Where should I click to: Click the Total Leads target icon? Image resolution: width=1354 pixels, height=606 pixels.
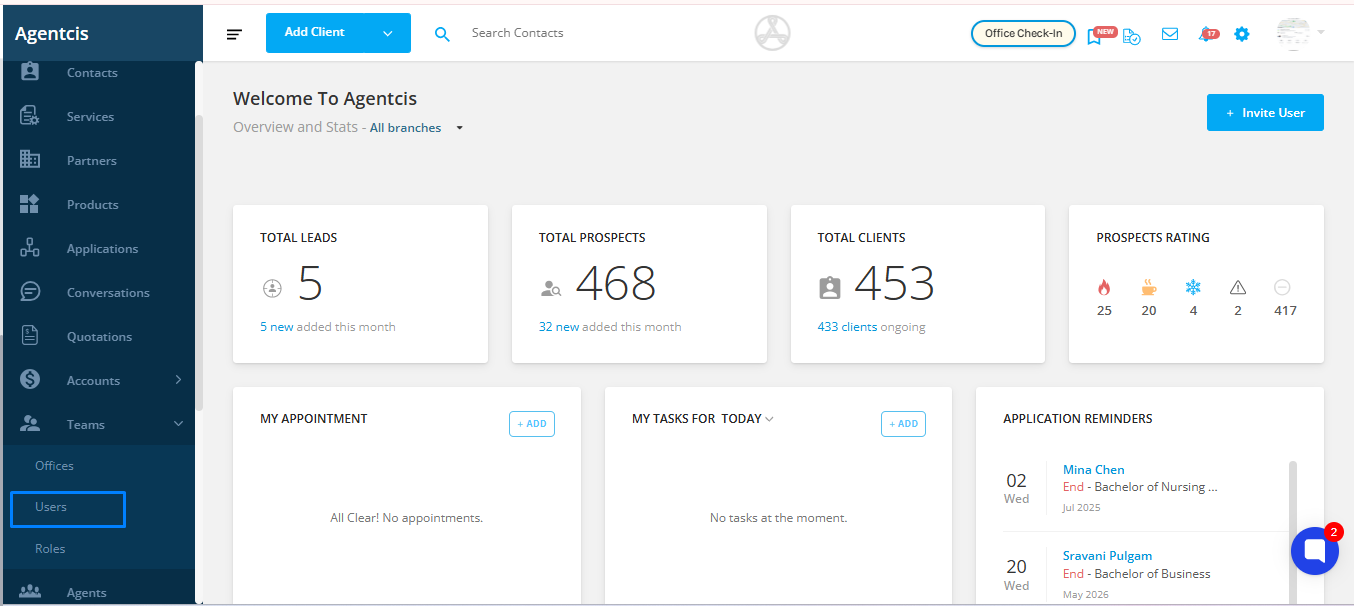click(272, 288)
